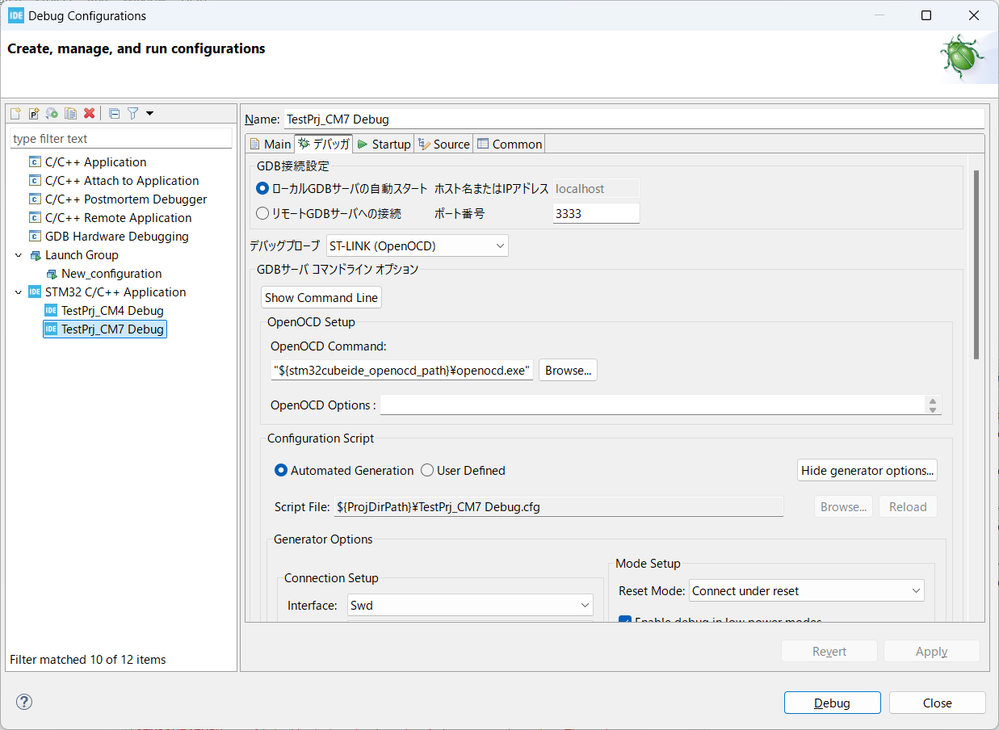
Task: Click the filter launch configurations funnel icon
Action: (x=132, y=114)
